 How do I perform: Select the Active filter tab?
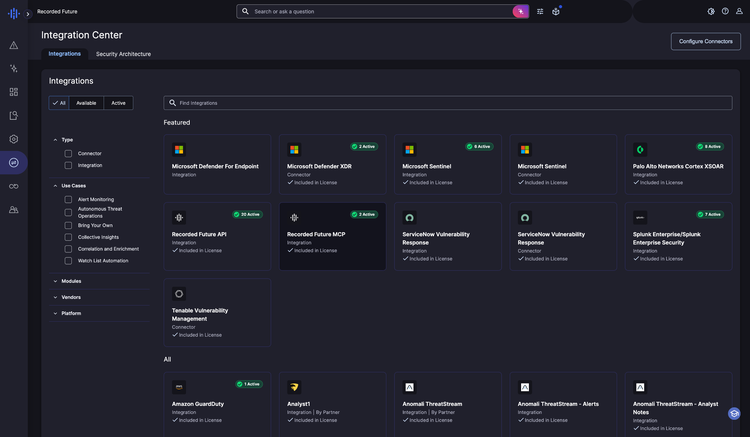click(x=118, y=103)
